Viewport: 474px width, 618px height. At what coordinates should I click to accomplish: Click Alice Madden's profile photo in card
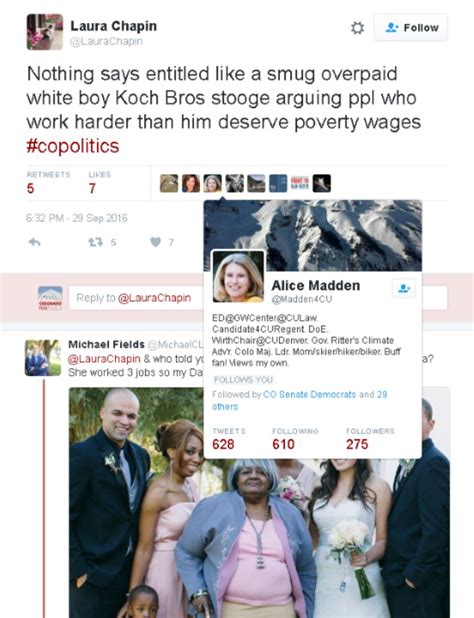click(x=238, y=277)
